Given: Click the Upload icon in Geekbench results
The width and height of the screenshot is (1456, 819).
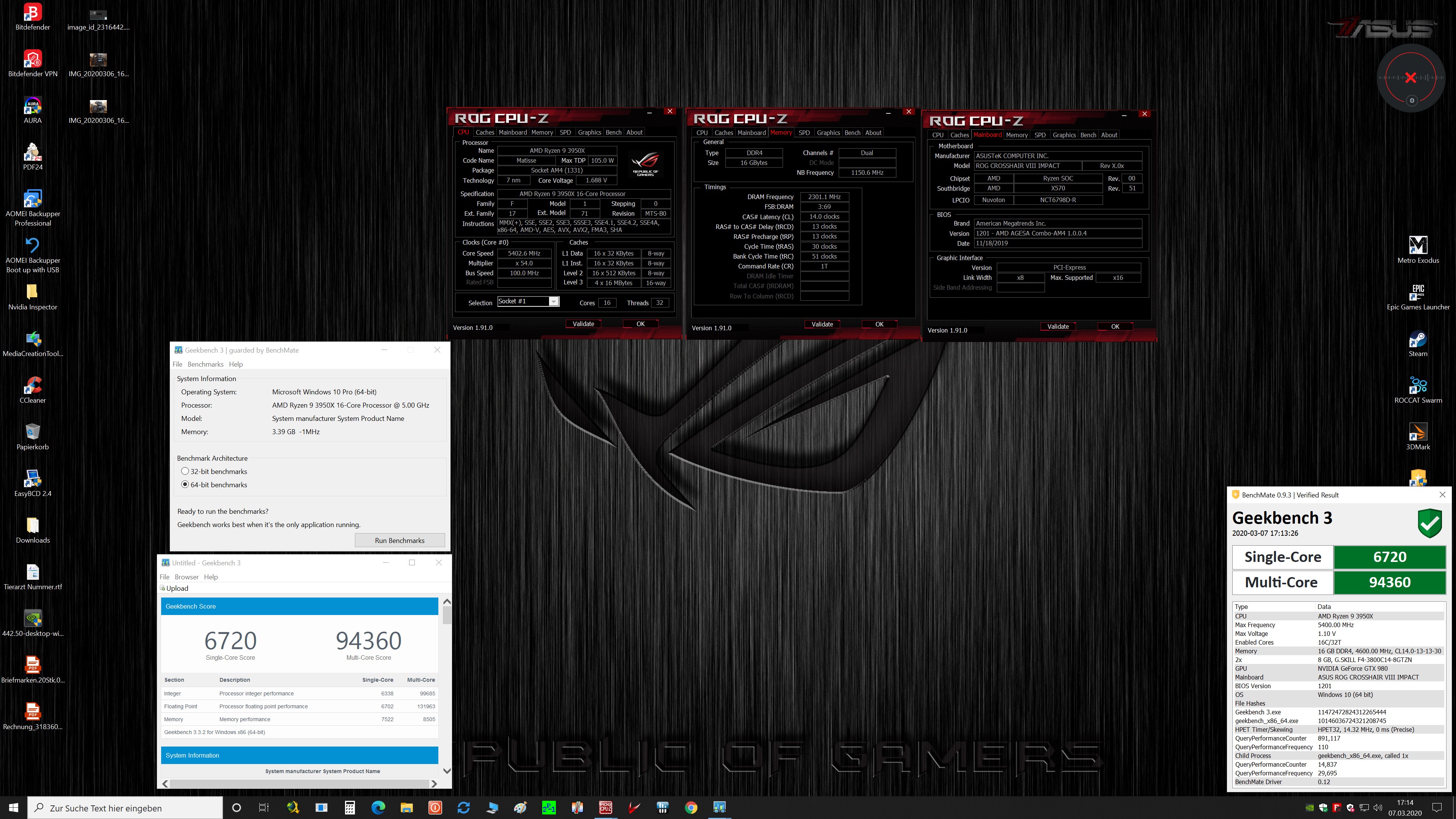Looking at the screenshot, I should pyautogui.click(x=163, y=588).
